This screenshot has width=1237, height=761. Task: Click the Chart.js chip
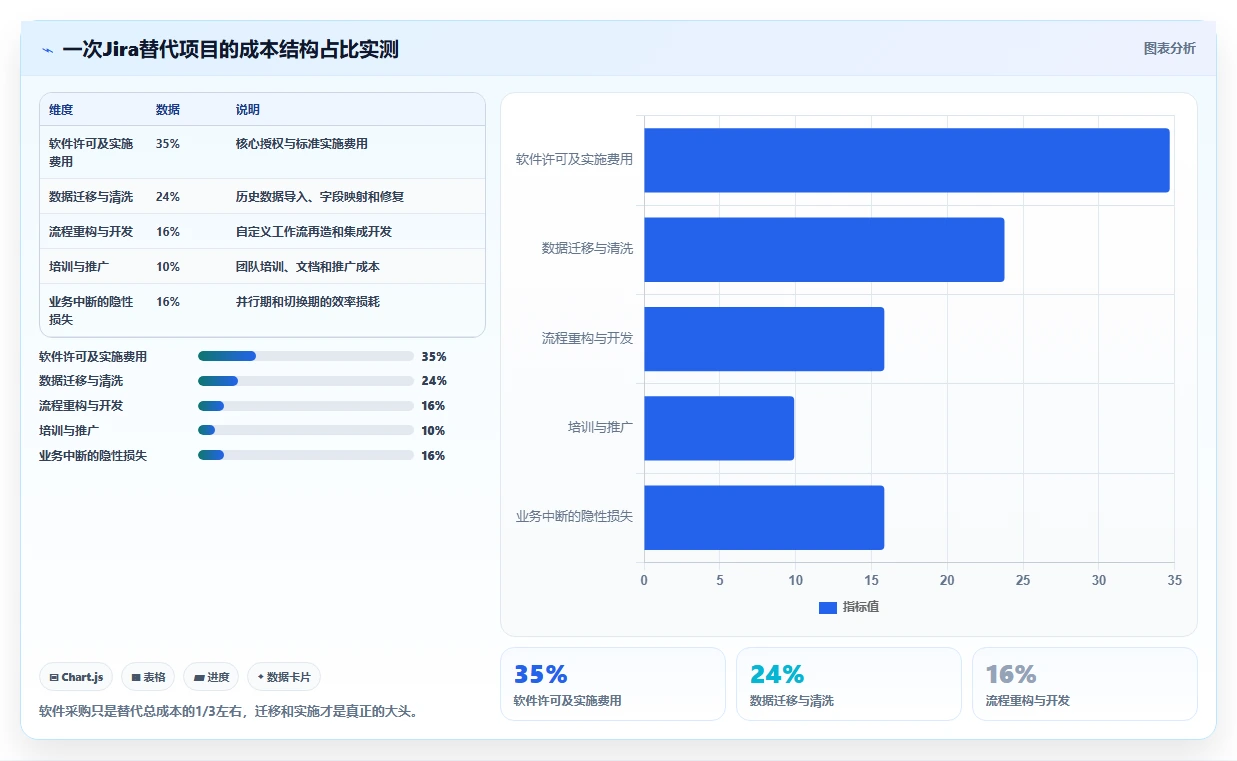pyautogui.click(x=77, y=677)
